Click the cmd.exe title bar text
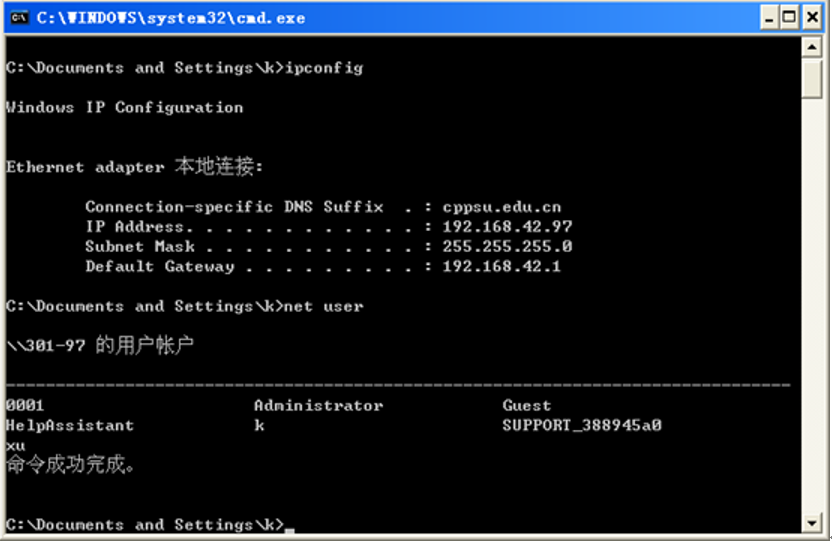The image size is (832, 541). (170, 18)
